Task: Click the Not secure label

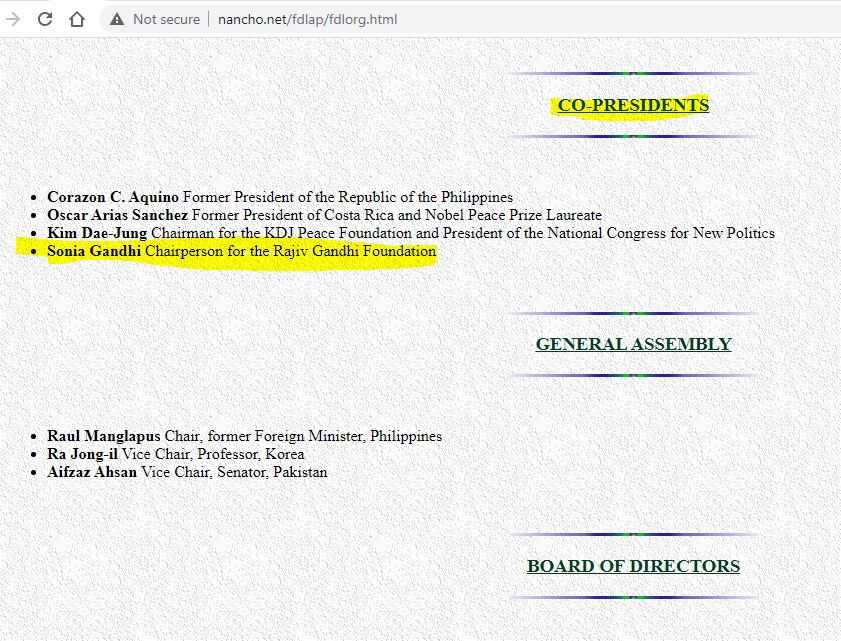Action: 166,19
